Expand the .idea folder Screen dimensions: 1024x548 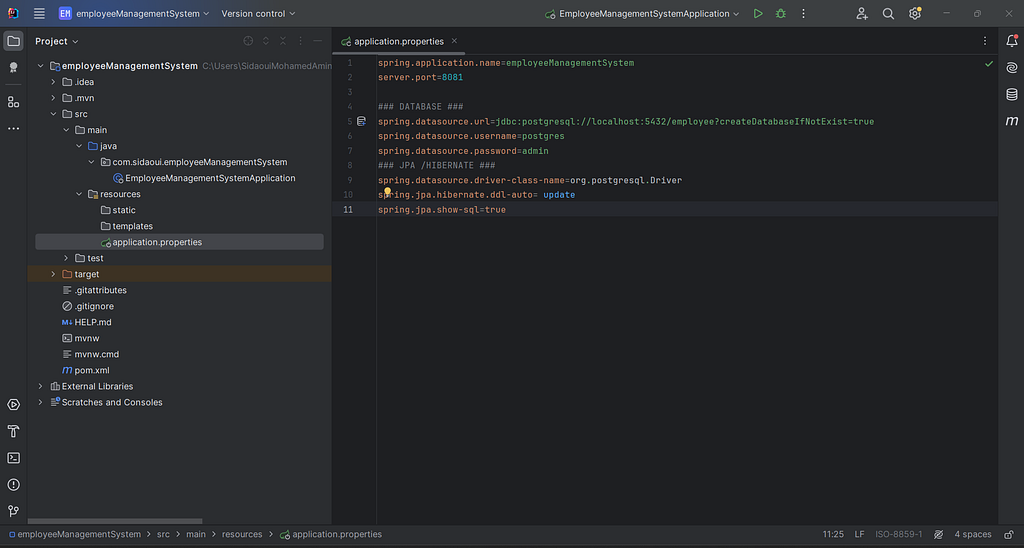(x=54, y=82)
